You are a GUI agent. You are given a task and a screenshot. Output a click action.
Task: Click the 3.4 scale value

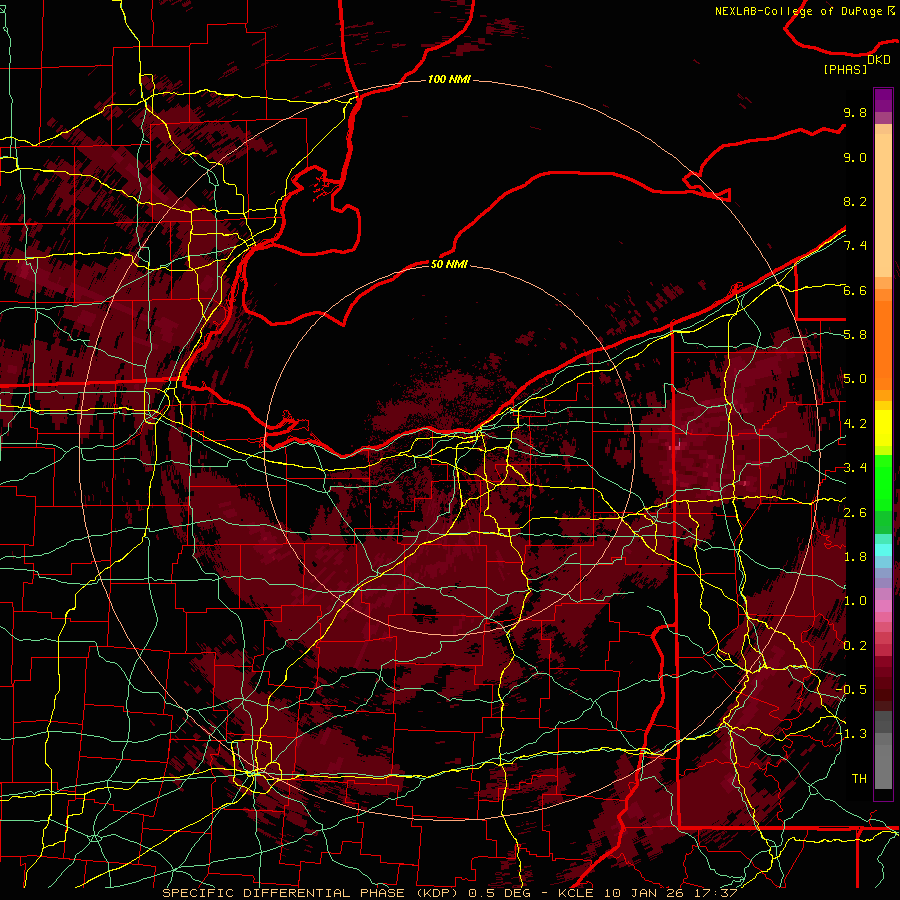coord(855,468)
